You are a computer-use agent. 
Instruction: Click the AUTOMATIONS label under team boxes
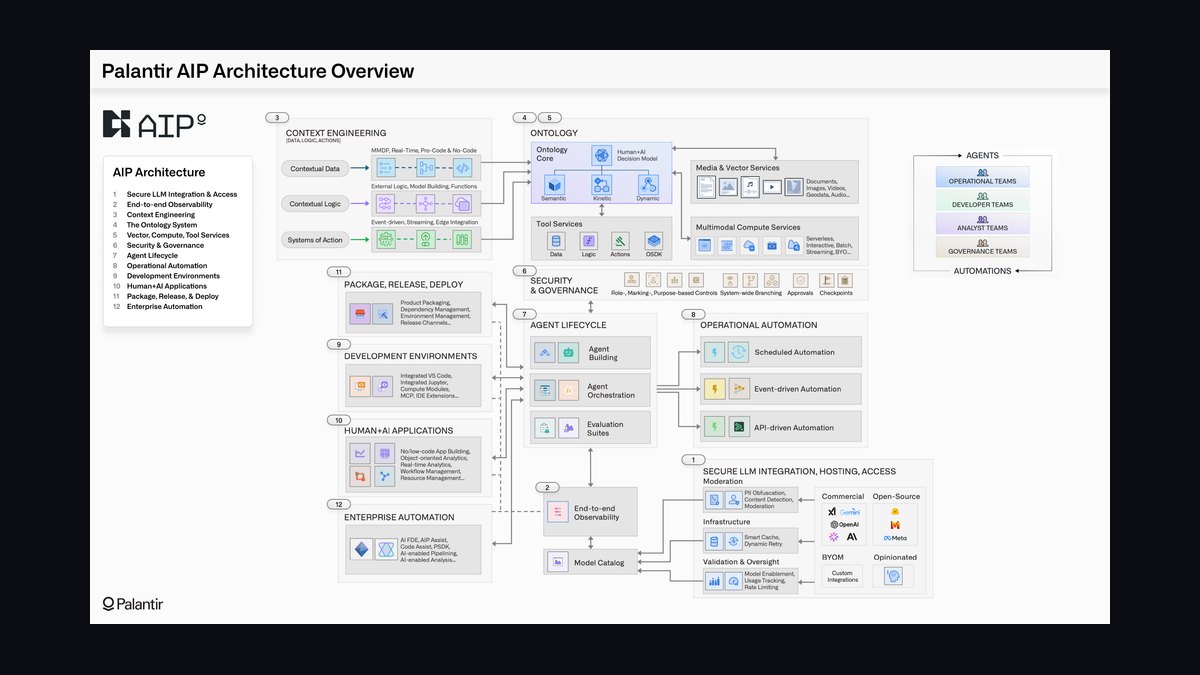tap(982, 271)
